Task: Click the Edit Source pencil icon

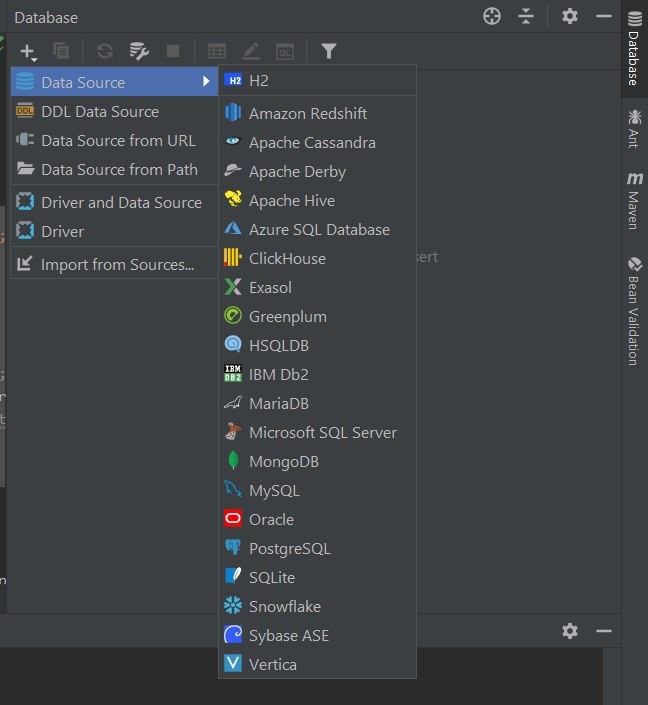Action: [251, 51]
